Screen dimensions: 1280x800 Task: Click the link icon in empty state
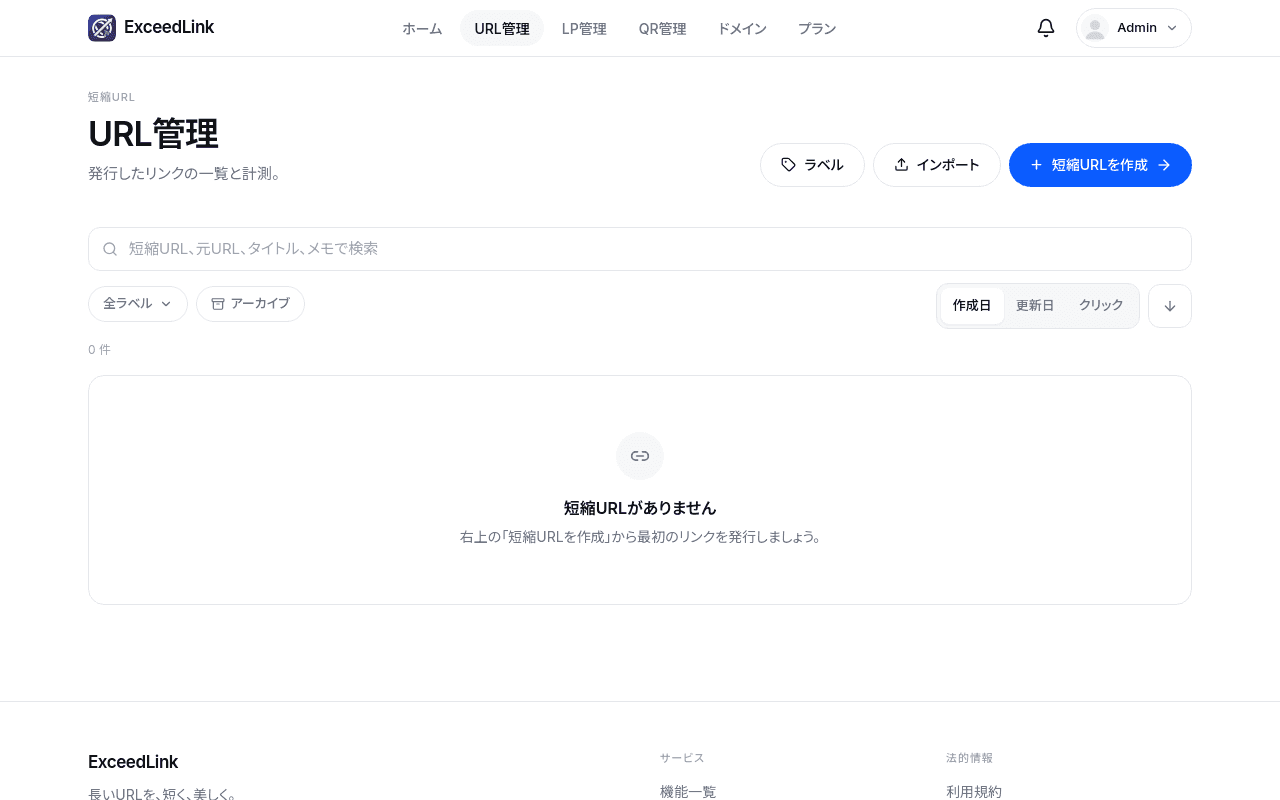pos(640,456)
